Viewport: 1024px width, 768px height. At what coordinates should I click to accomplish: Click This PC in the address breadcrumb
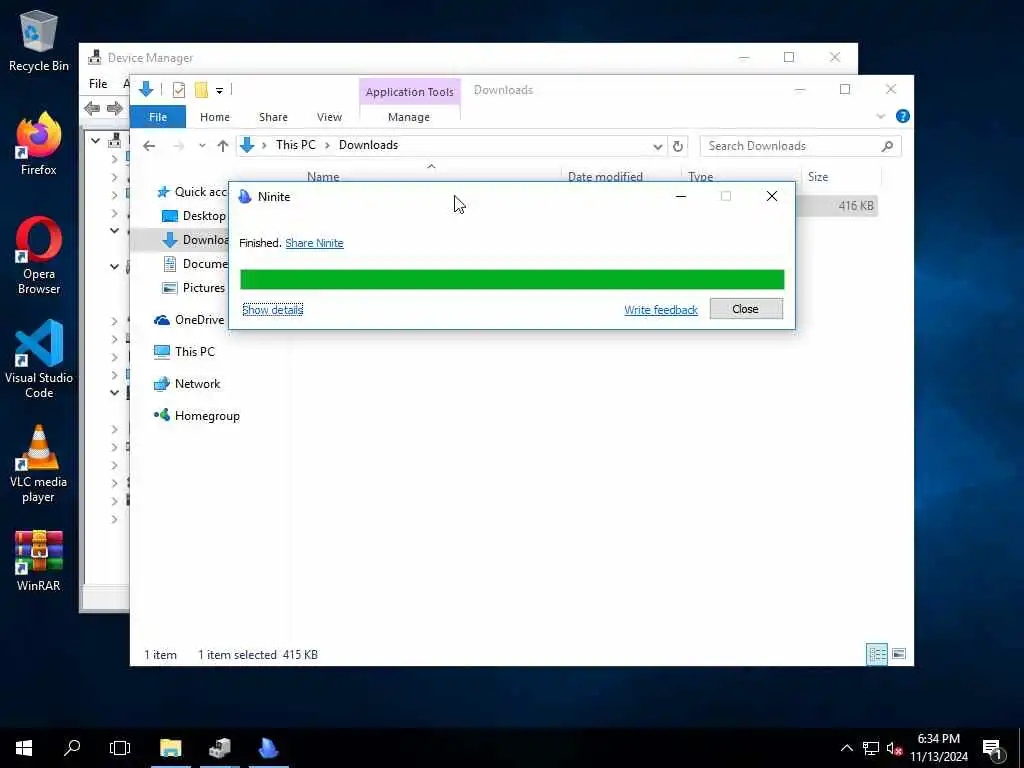coord(295,145)
